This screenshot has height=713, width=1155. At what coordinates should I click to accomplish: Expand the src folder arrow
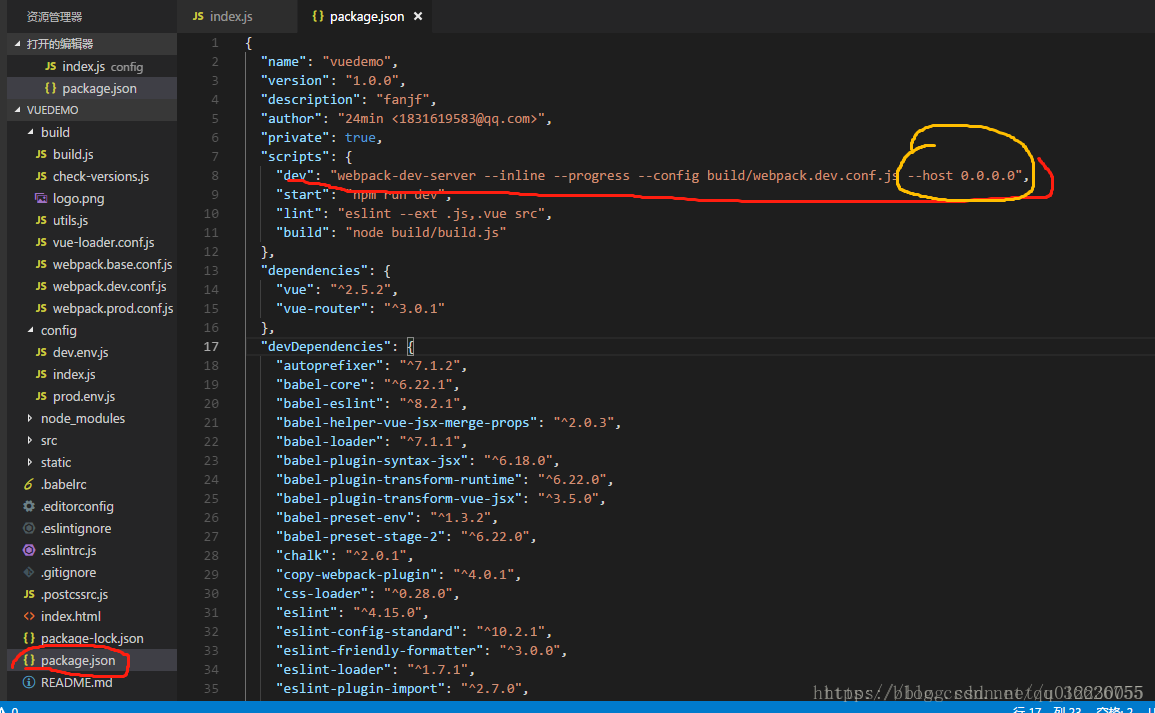29,440
